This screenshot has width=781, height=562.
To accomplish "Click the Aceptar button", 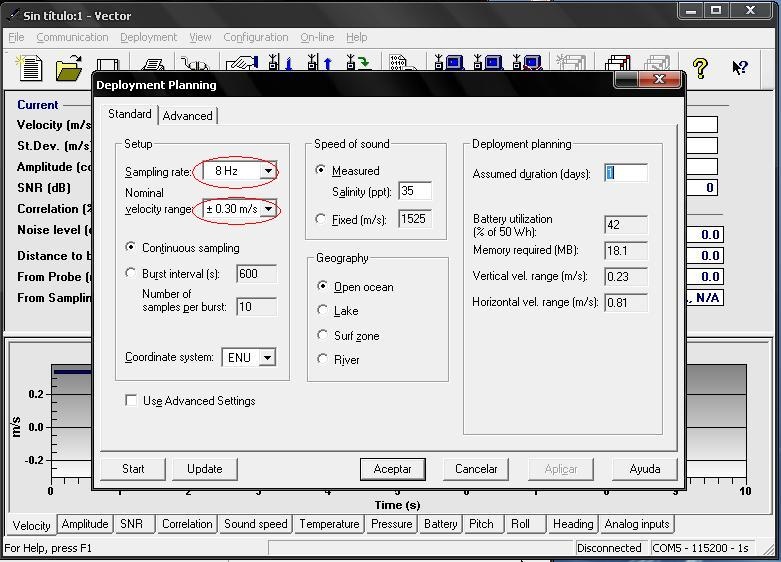I will click(392, 469).
